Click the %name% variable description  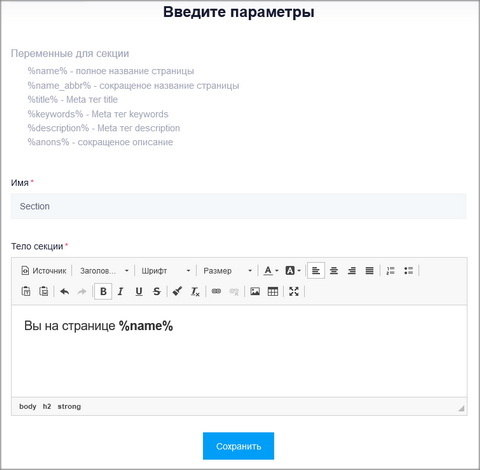pos(111,71)
